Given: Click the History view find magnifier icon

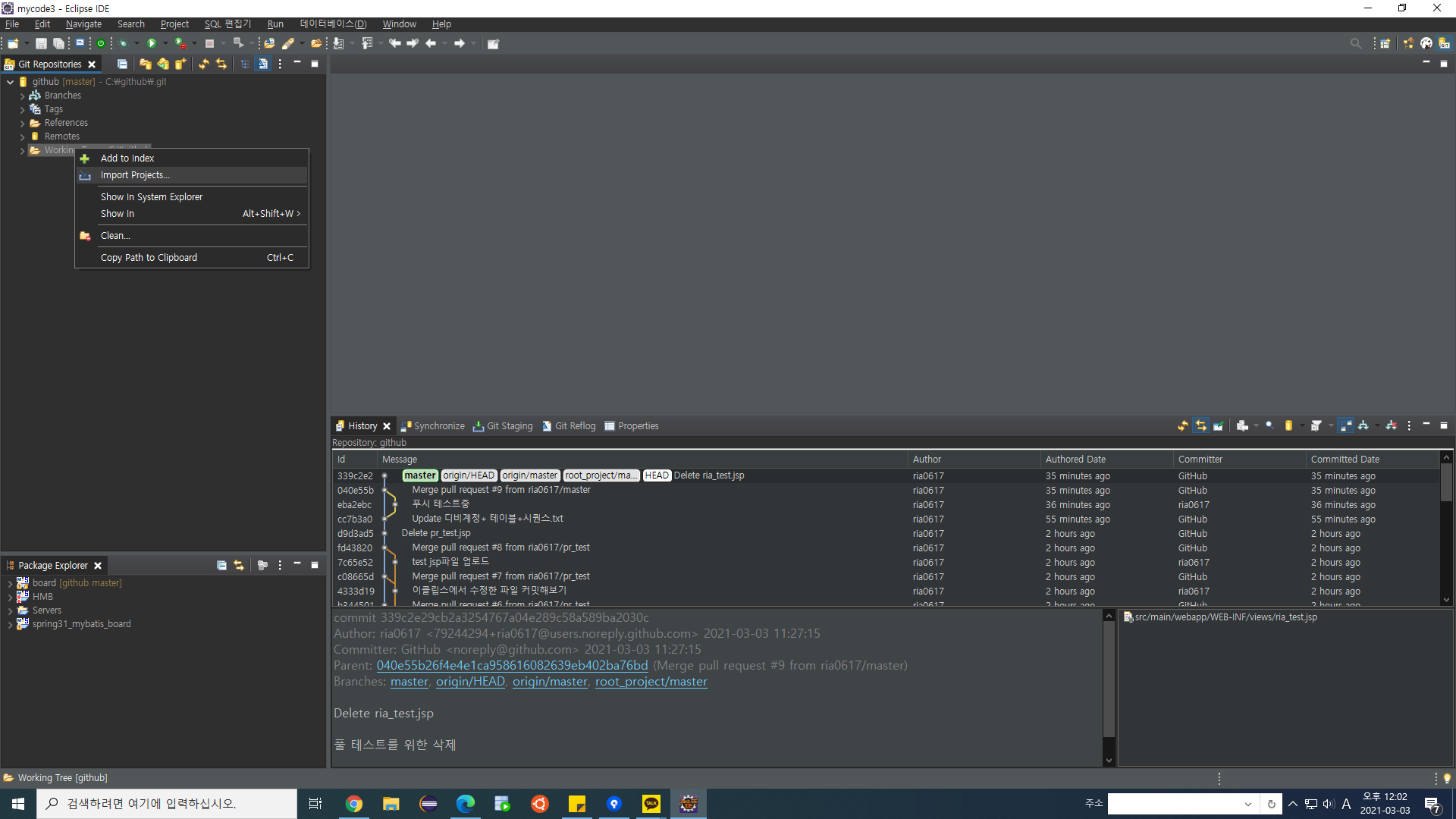Looking at the screenshot, I should pyautogui.click(x=1269, y=426).
